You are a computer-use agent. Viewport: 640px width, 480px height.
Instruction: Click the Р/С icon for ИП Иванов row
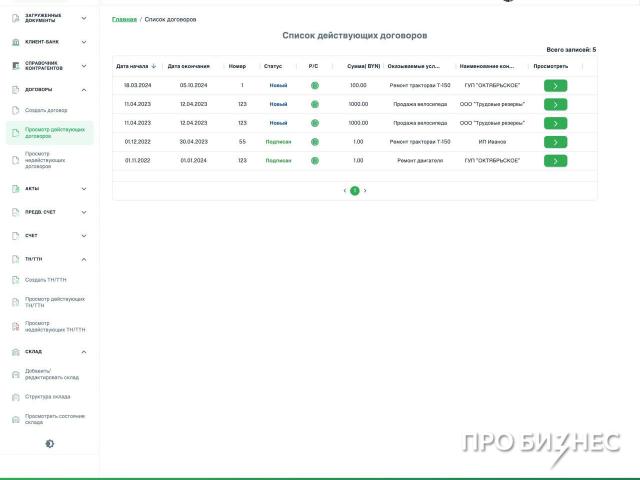[314, 142]
